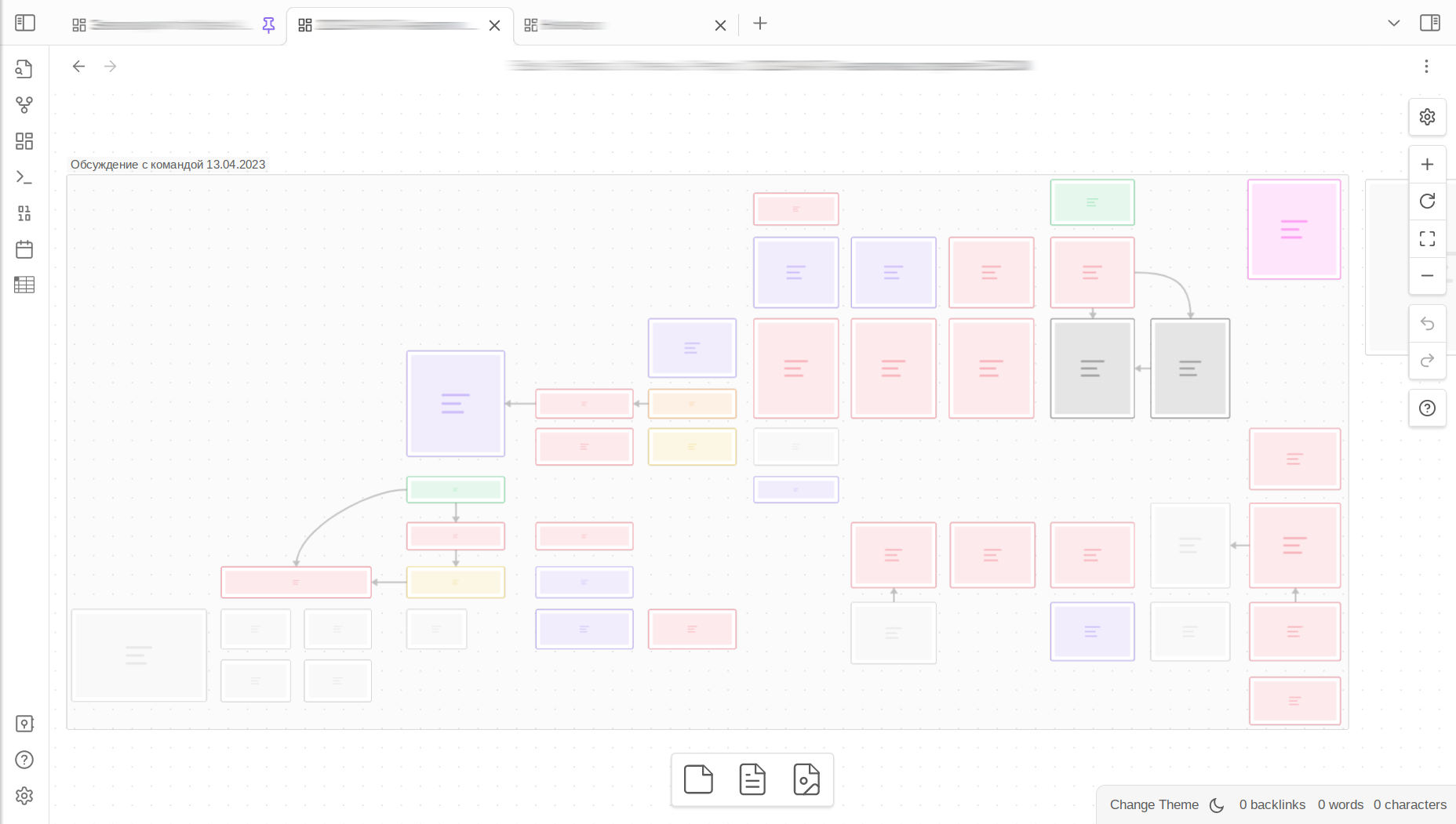Open the canvas help button
1456x824 pixels.
coord(1427,408)
